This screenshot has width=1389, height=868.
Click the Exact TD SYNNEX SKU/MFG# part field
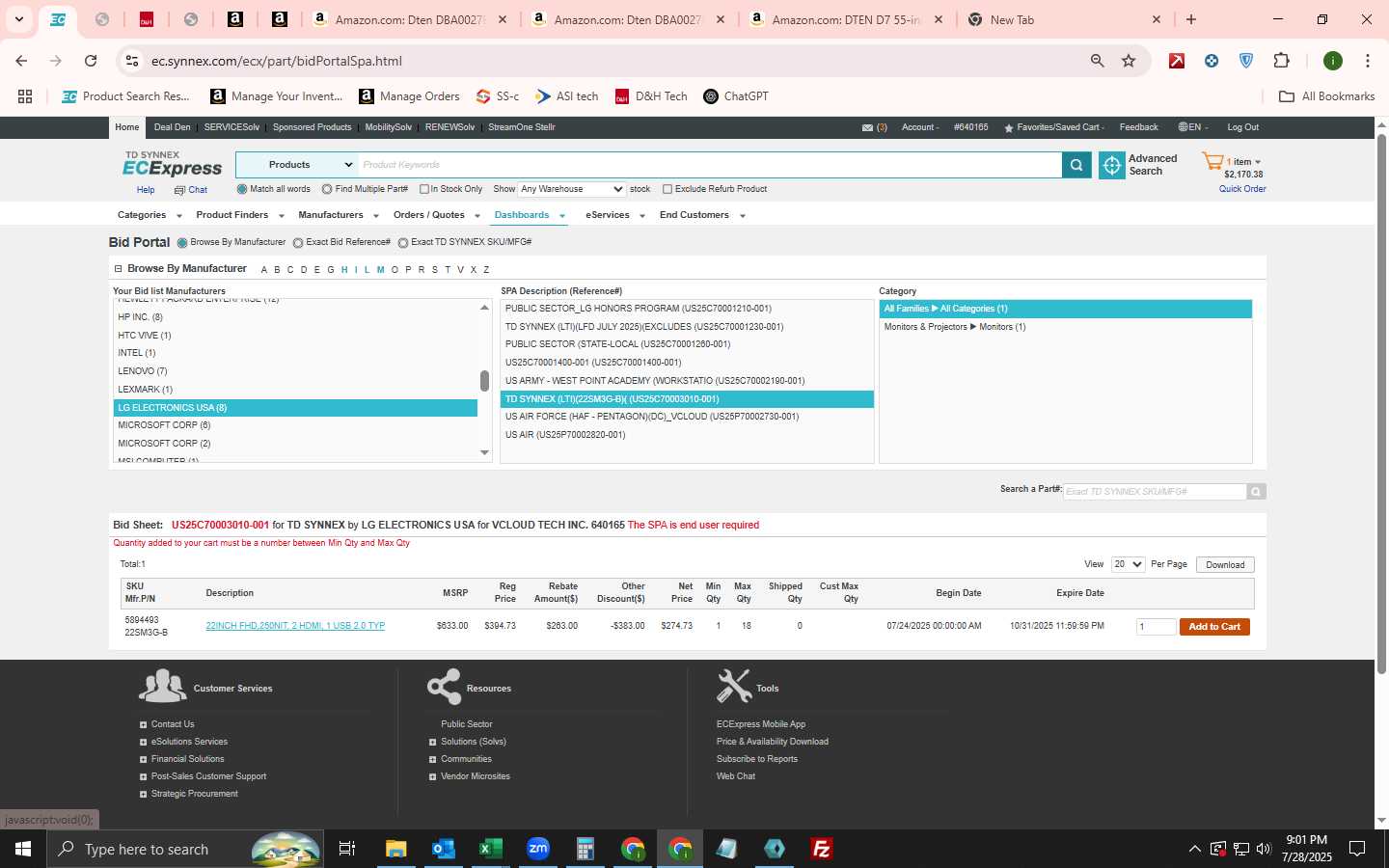point(1155,492)
